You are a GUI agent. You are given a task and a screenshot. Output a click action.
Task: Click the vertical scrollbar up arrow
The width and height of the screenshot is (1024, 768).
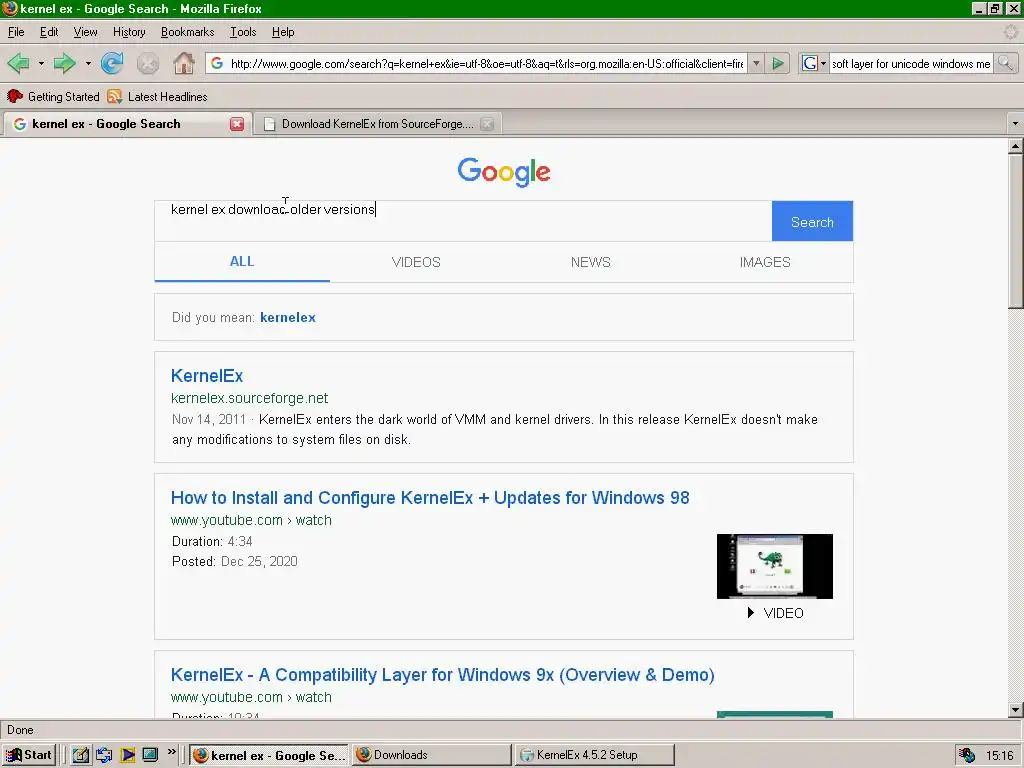tap(1015, 146)
